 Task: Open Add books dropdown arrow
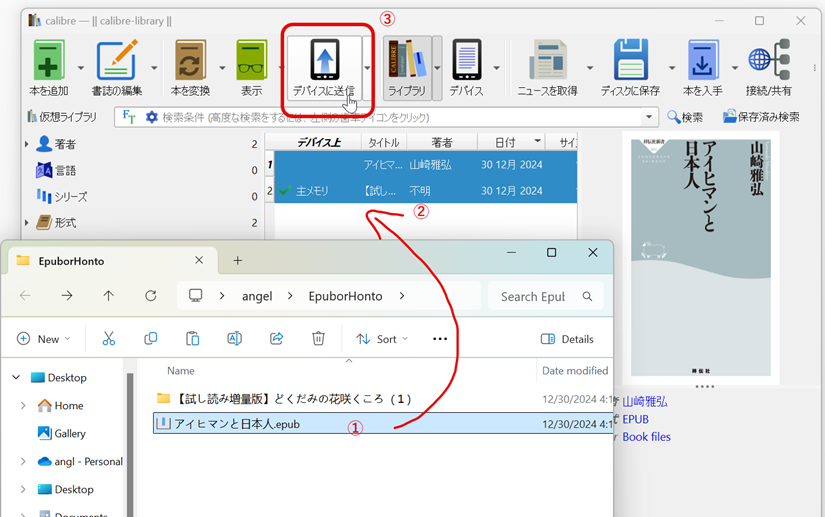click(x=81, y=68)
